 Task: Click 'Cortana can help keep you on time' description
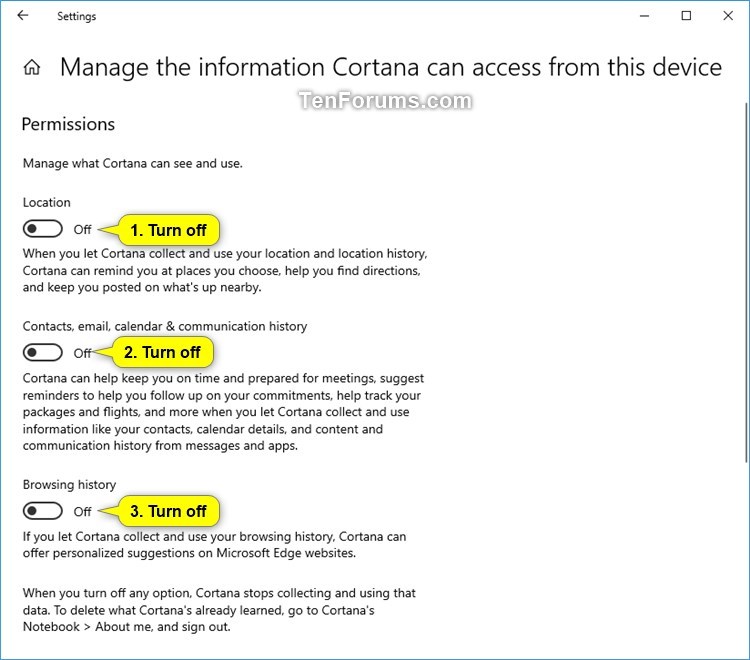tap(223, 412)
